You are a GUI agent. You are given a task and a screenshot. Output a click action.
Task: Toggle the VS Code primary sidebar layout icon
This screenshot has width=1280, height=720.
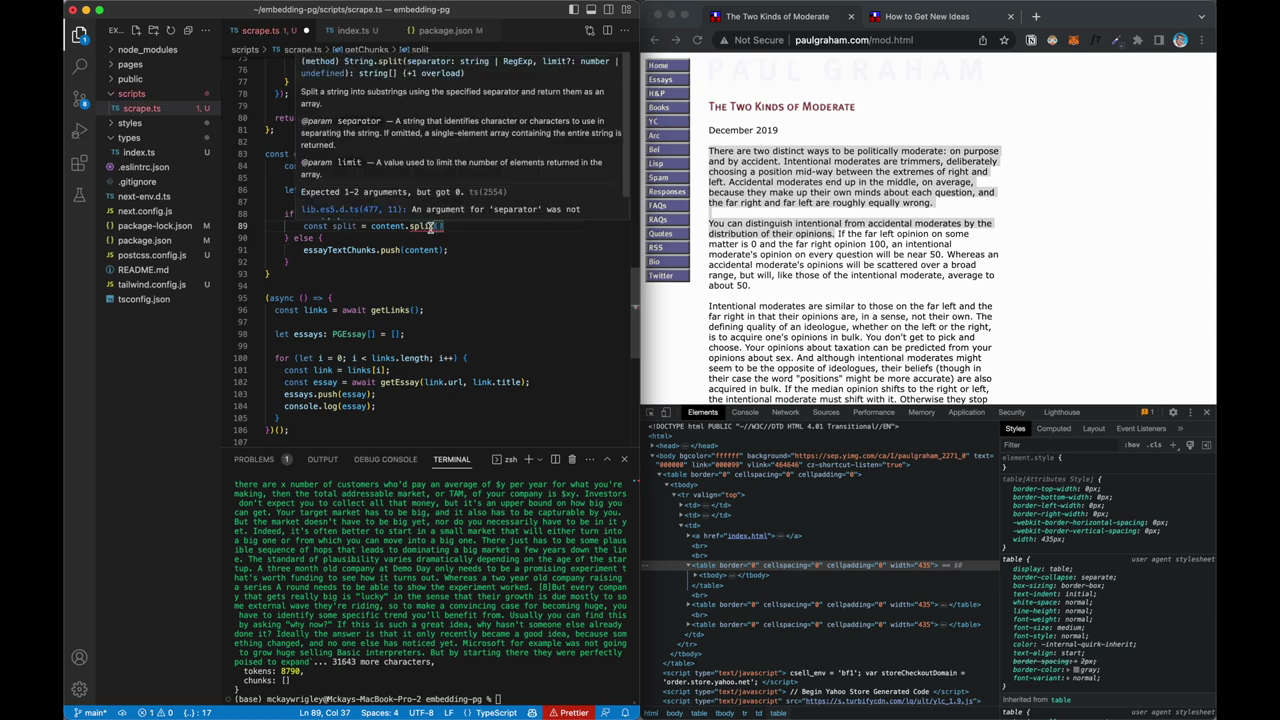[574, 10]
